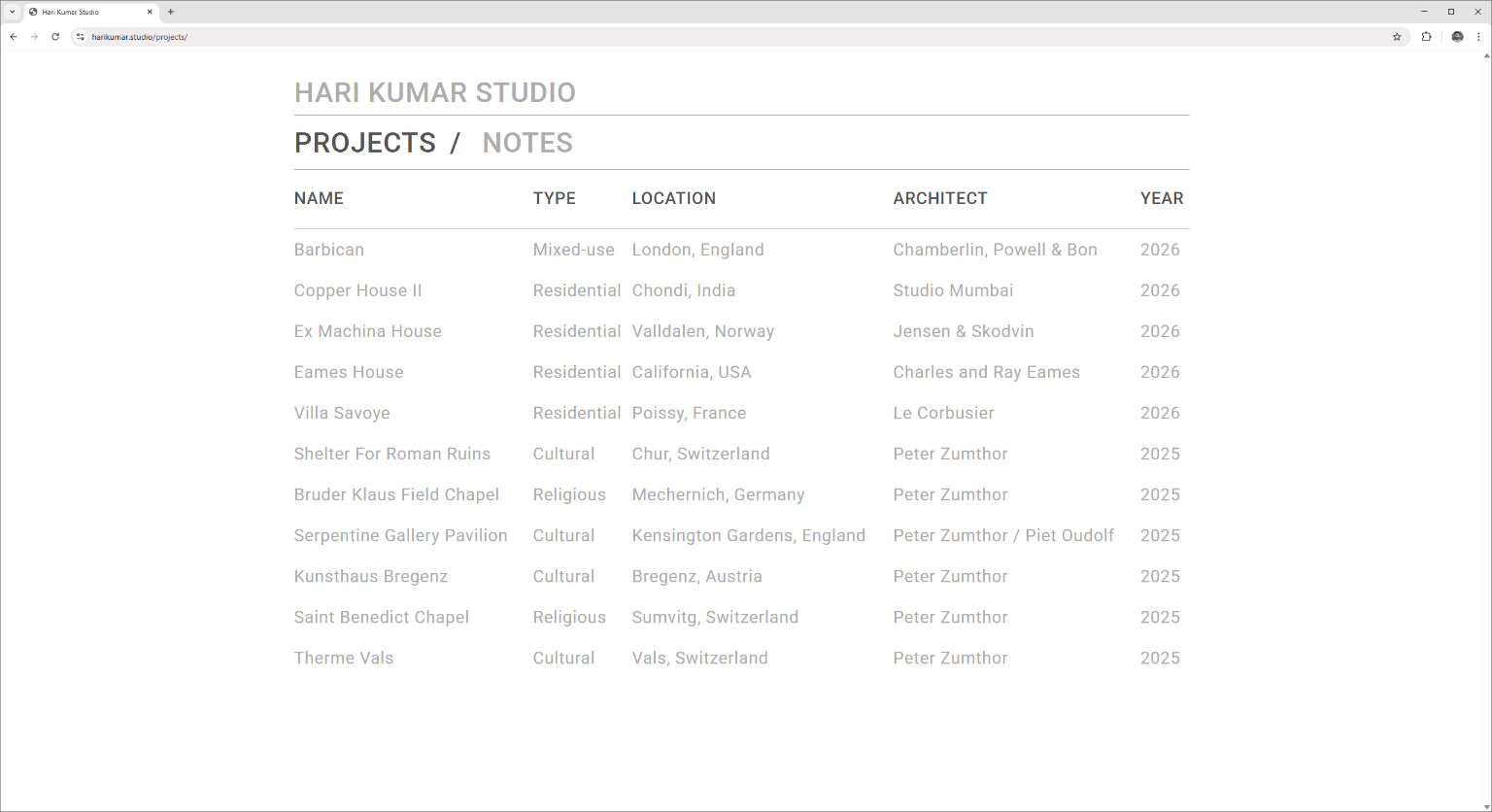Bookmark this page with star icon
Image resolution: width=1492 pixels, height=812 pixels.
[x=1397, y=37]
